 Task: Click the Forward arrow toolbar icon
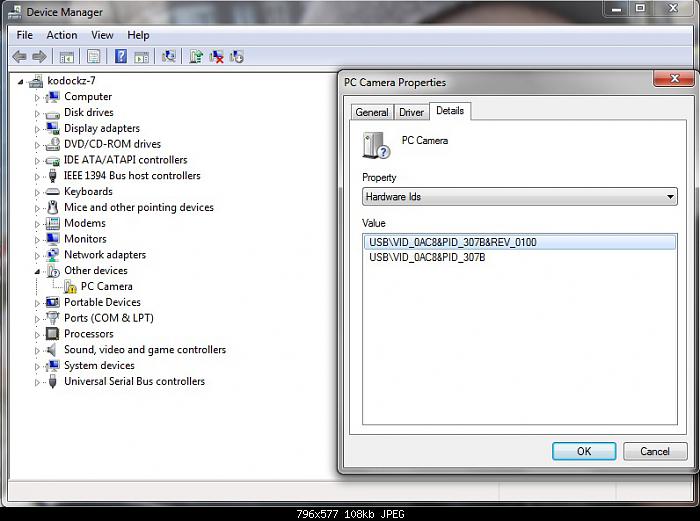click(x=40, y=57)
